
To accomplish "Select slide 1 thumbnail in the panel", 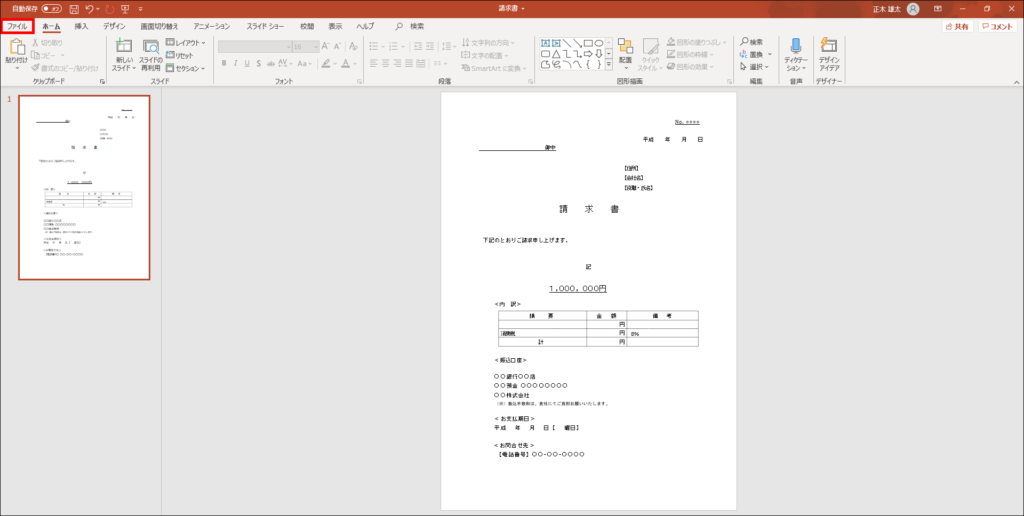I will (x=84, y=187).
